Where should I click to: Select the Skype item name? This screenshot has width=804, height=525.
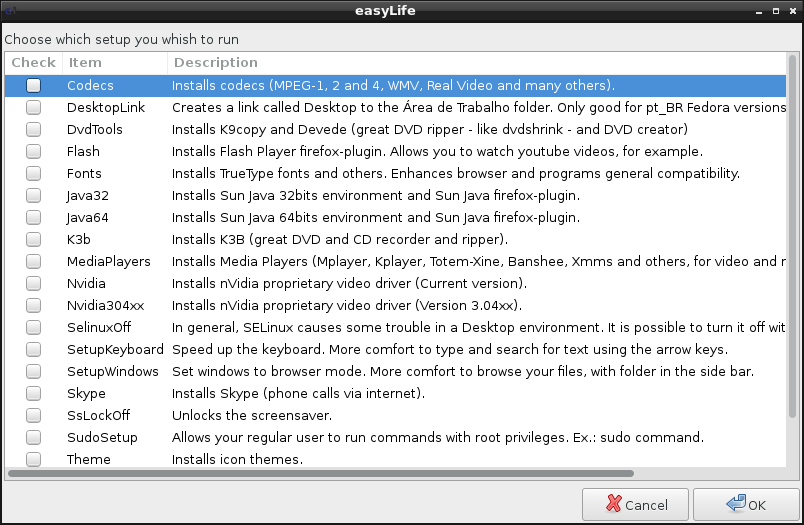tap(86, 394)
